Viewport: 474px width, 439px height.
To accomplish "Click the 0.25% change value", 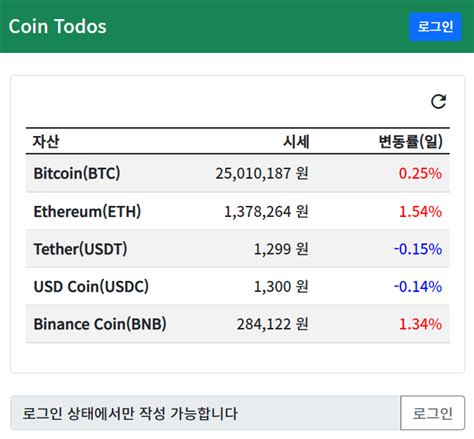I will click(x=420, y=173).
